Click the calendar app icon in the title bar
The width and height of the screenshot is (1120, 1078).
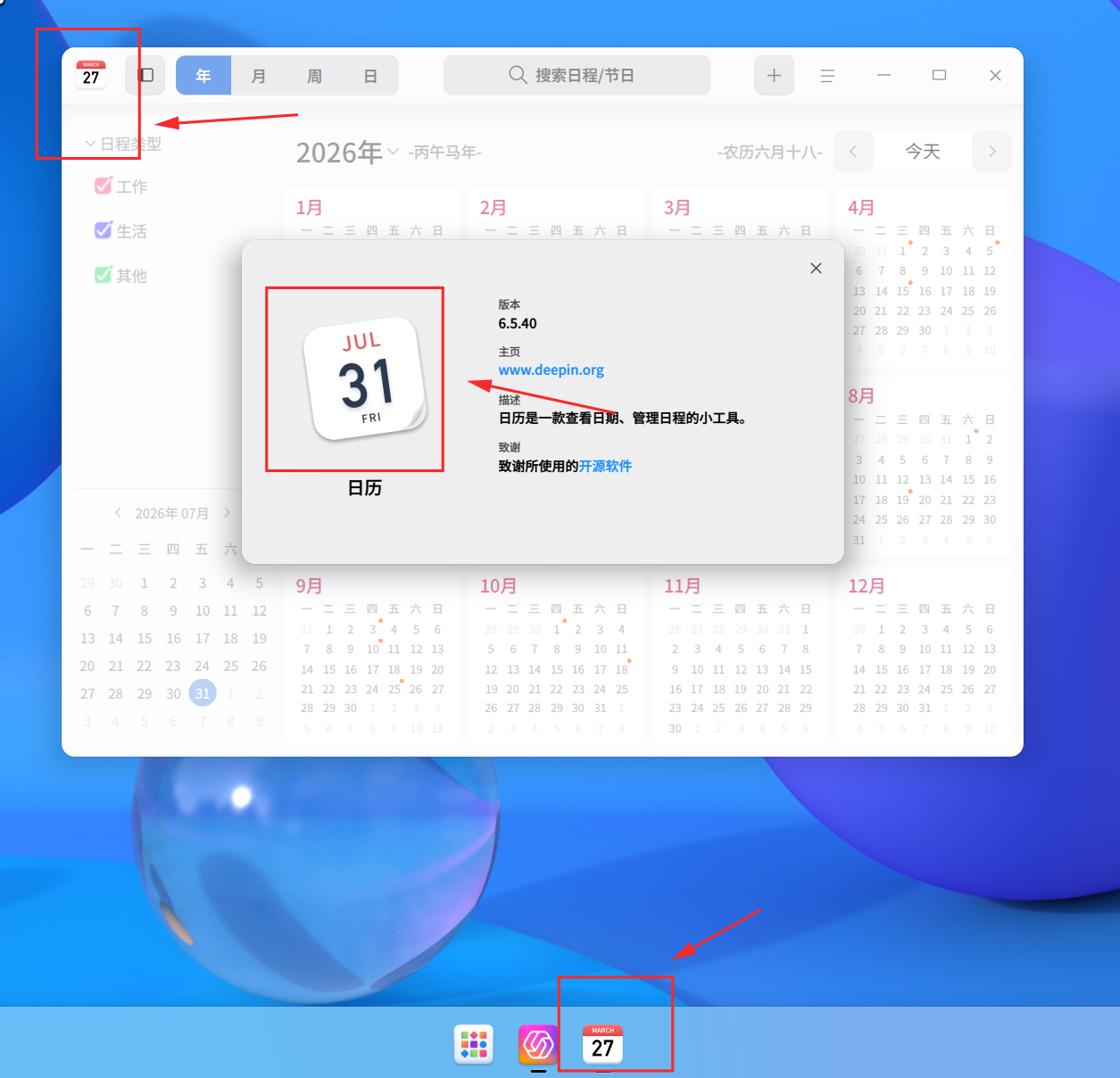91,76
